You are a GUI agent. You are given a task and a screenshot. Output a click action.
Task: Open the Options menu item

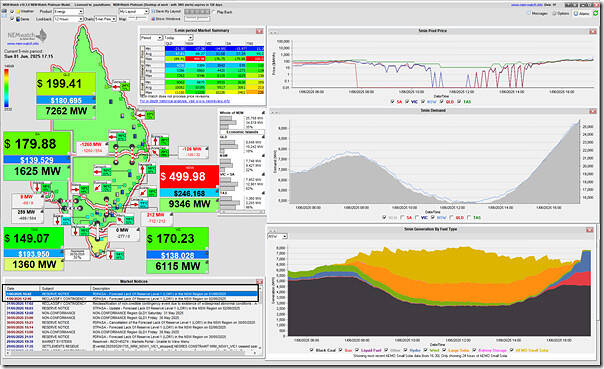(x=561, y=13)
